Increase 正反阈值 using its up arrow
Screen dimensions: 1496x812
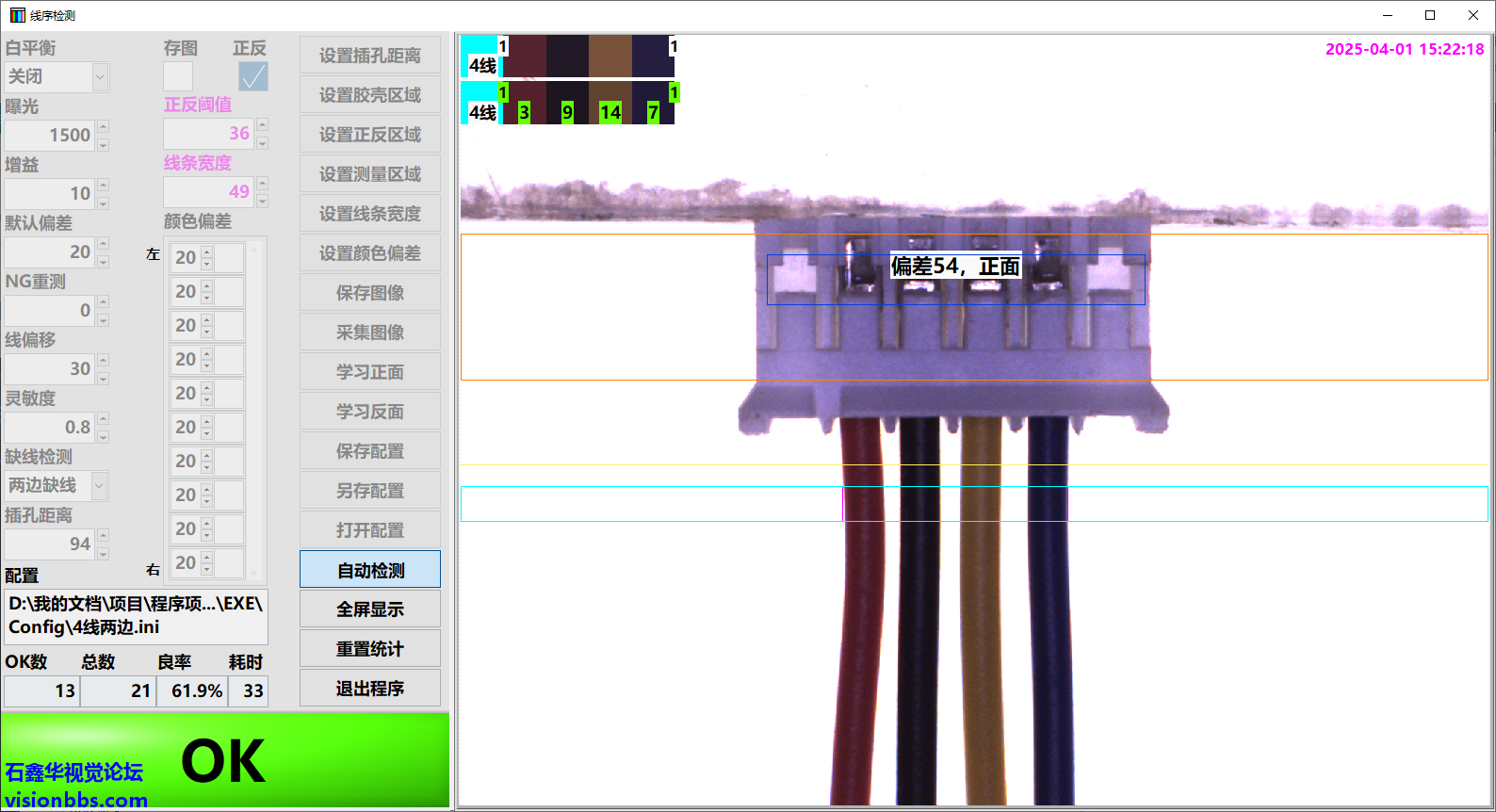263,124
